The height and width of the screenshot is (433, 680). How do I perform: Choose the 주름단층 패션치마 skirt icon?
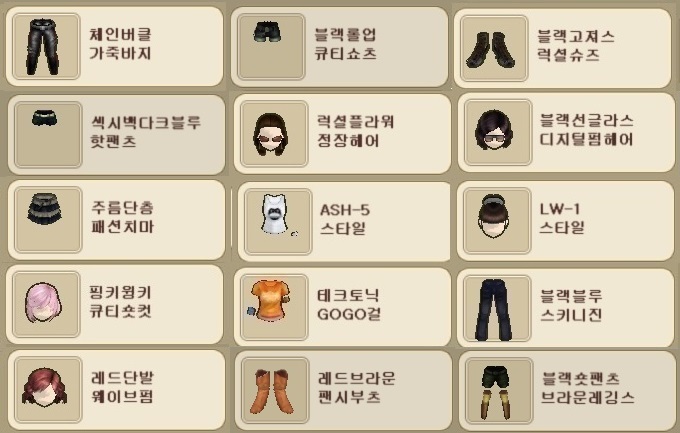coord(48,220)
